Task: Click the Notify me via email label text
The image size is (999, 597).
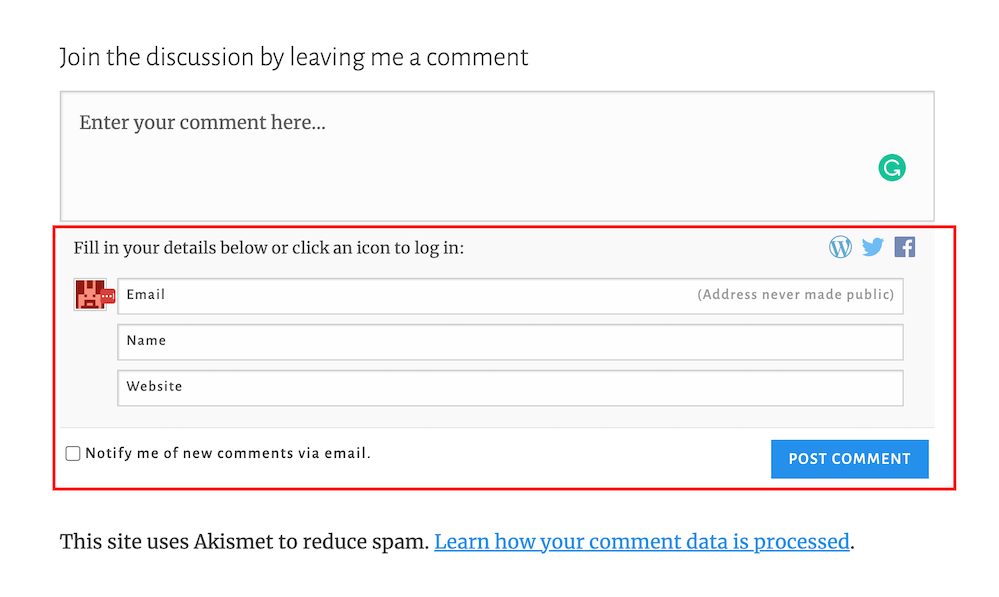Action: [228, 454]
